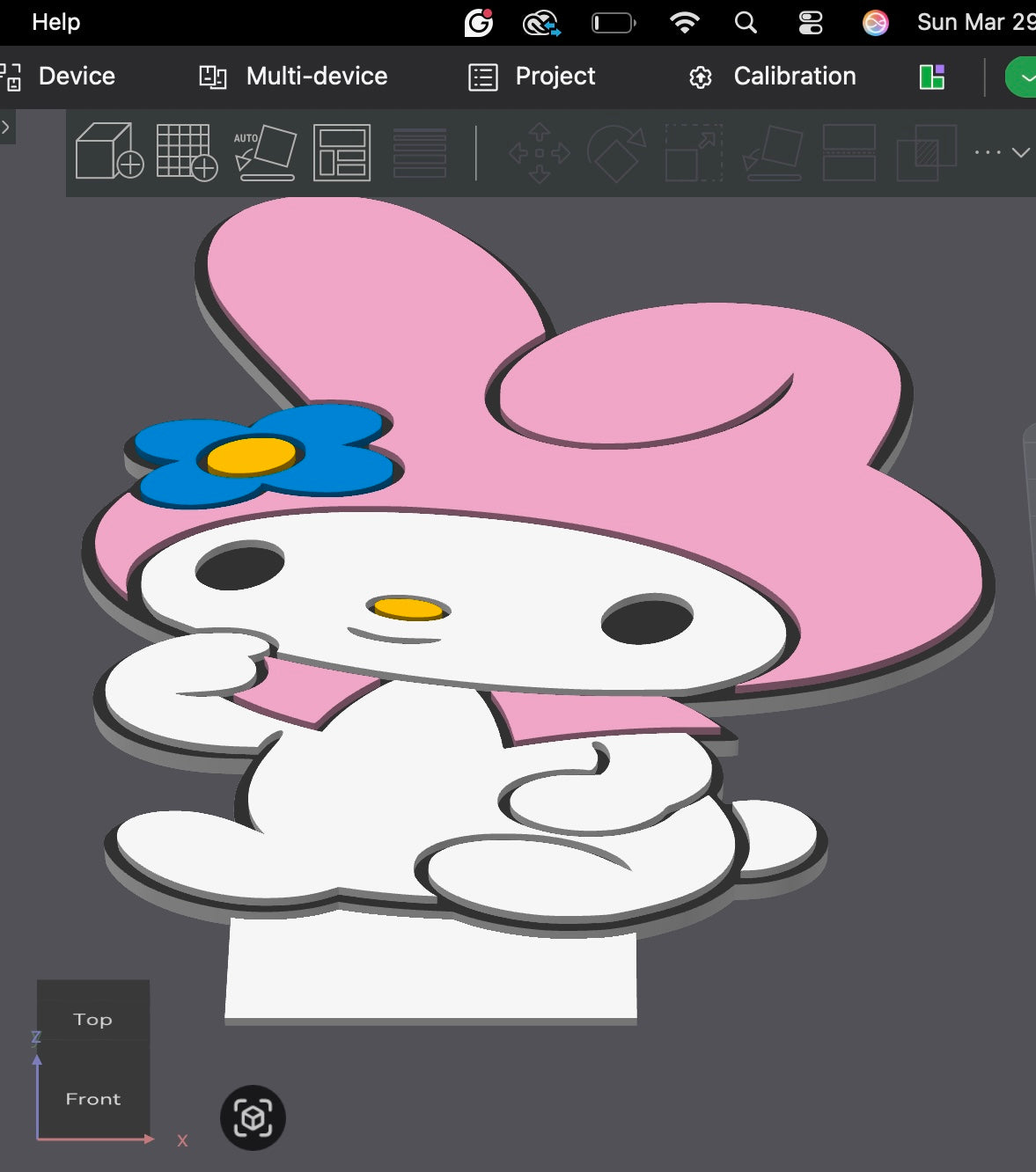This screenshot has height=1172, width=1036.
Task: Snap view to Top on view cube
Action: 93,1019
